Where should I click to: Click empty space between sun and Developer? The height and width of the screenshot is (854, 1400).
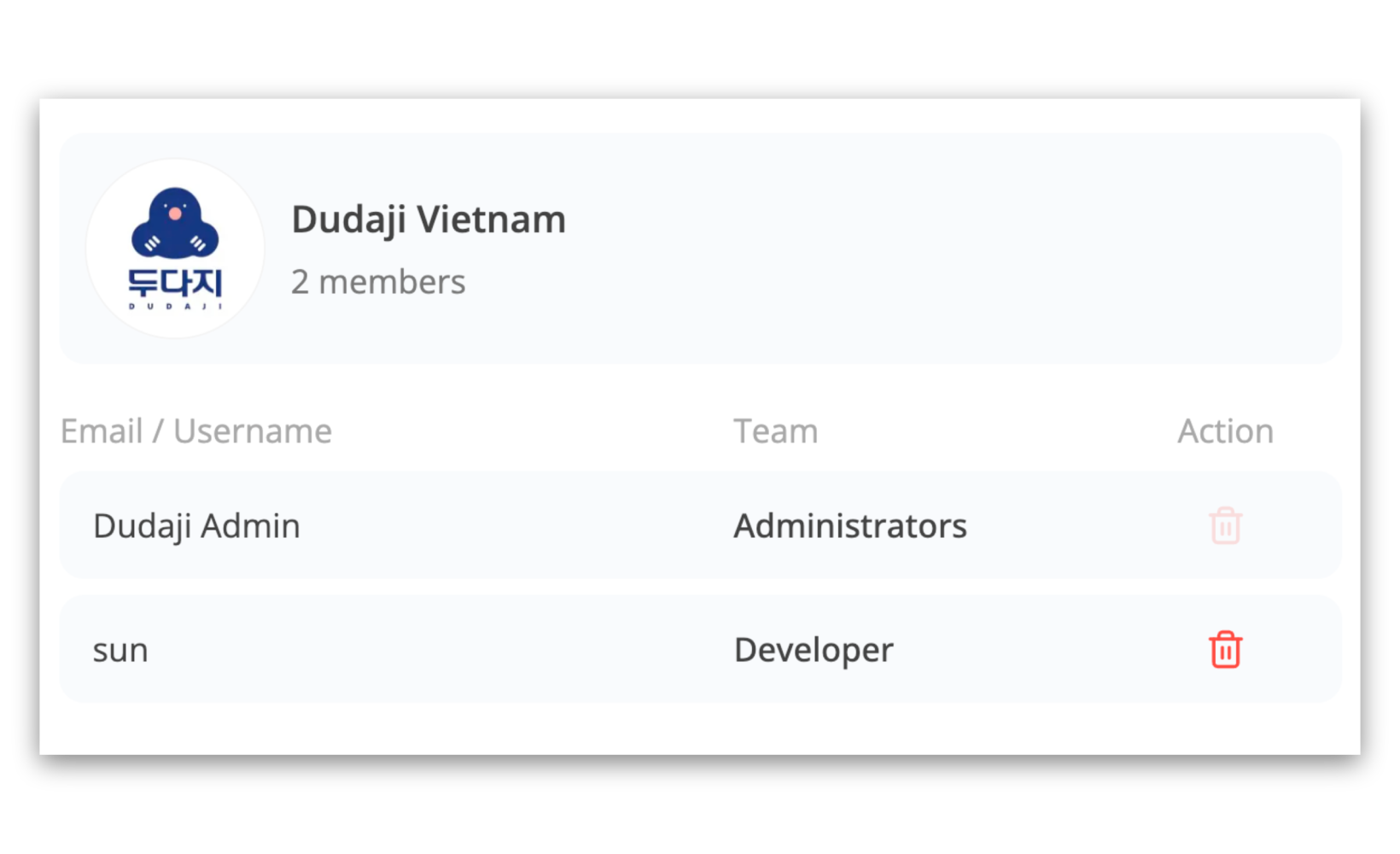(x=440, y=650)
